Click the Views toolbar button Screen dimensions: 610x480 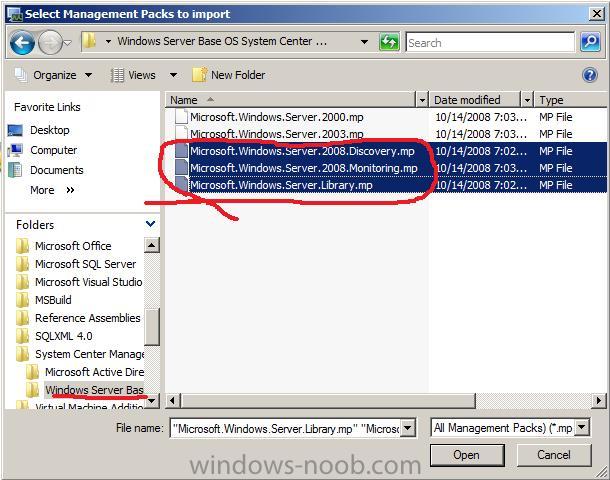coord(133,75)
